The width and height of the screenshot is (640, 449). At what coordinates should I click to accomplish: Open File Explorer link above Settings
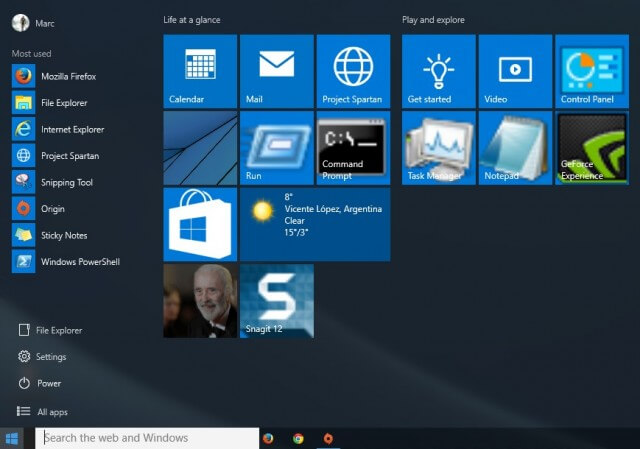point(50,330)
